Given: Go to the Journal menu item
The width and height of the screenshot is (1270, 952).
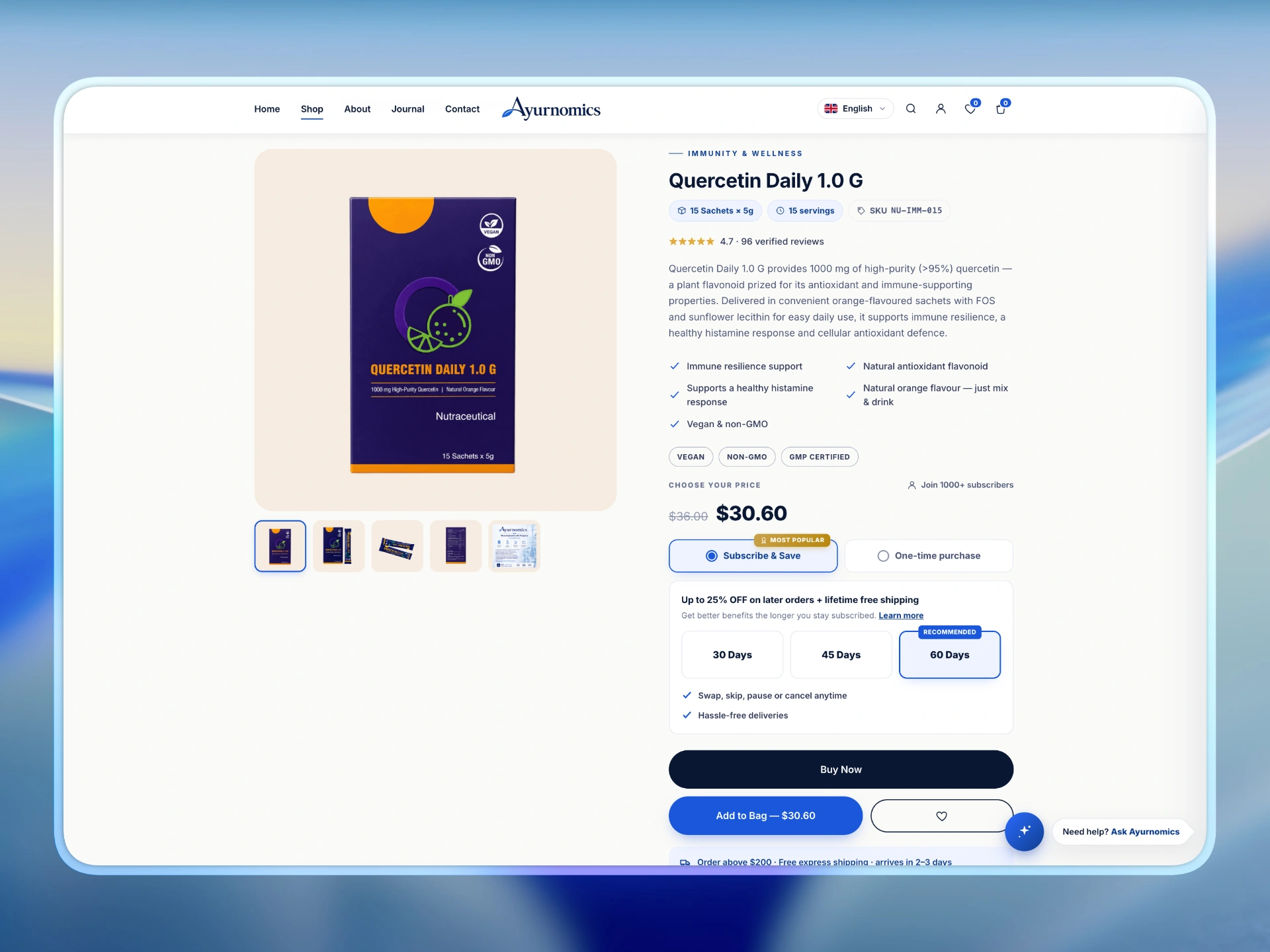Looking at the screenshot, I should (x=407, y=109).
